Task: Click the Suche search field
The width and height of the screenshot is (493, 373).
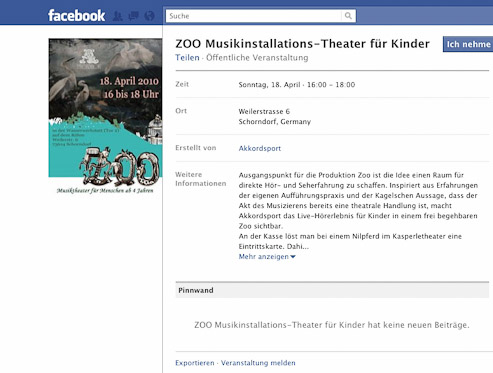Action: [x=254, y=16]
